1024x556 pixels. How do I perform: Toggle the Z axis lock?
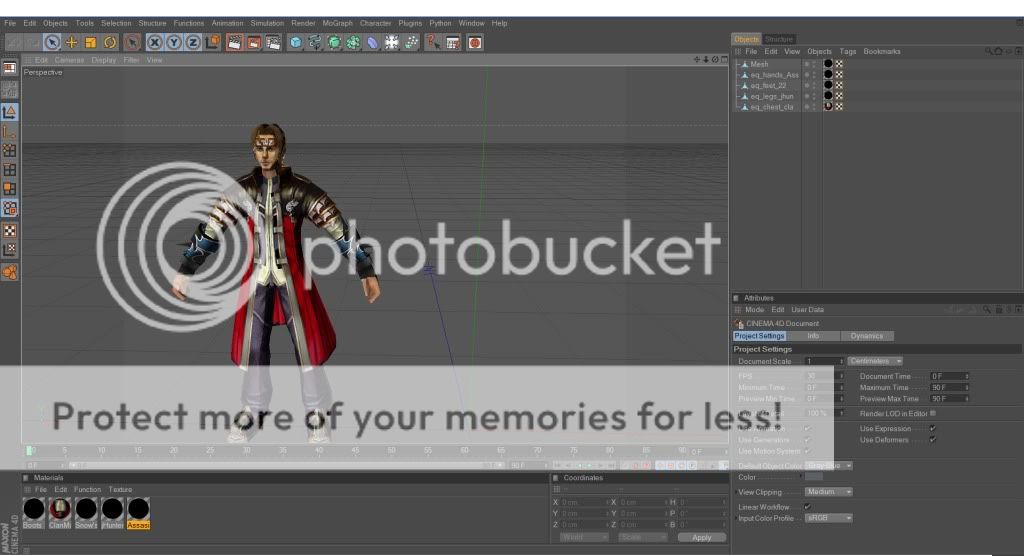pos(192,42)
